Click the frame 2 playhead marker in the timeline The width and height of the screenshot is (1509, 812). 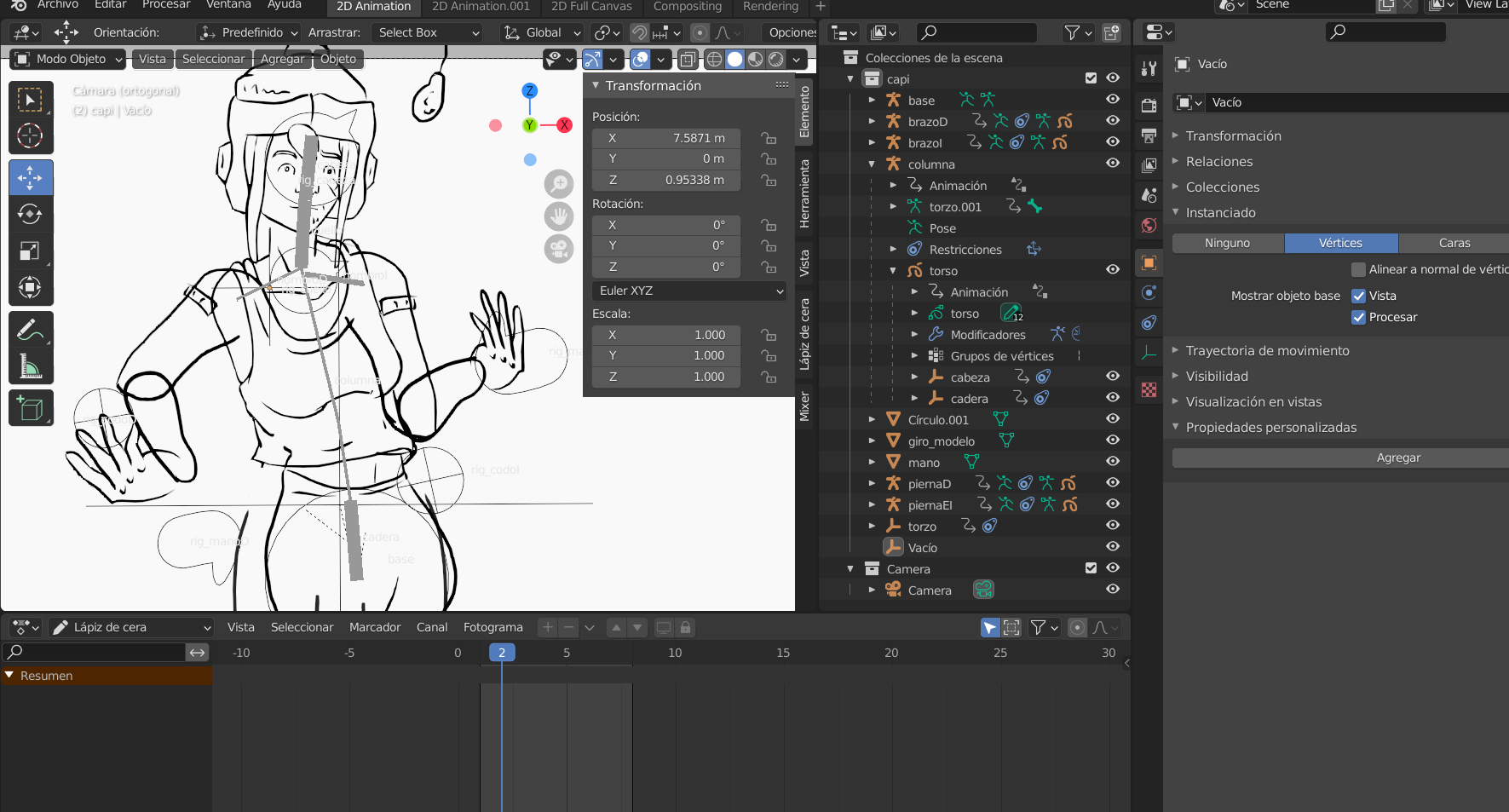tap(502, 653)
